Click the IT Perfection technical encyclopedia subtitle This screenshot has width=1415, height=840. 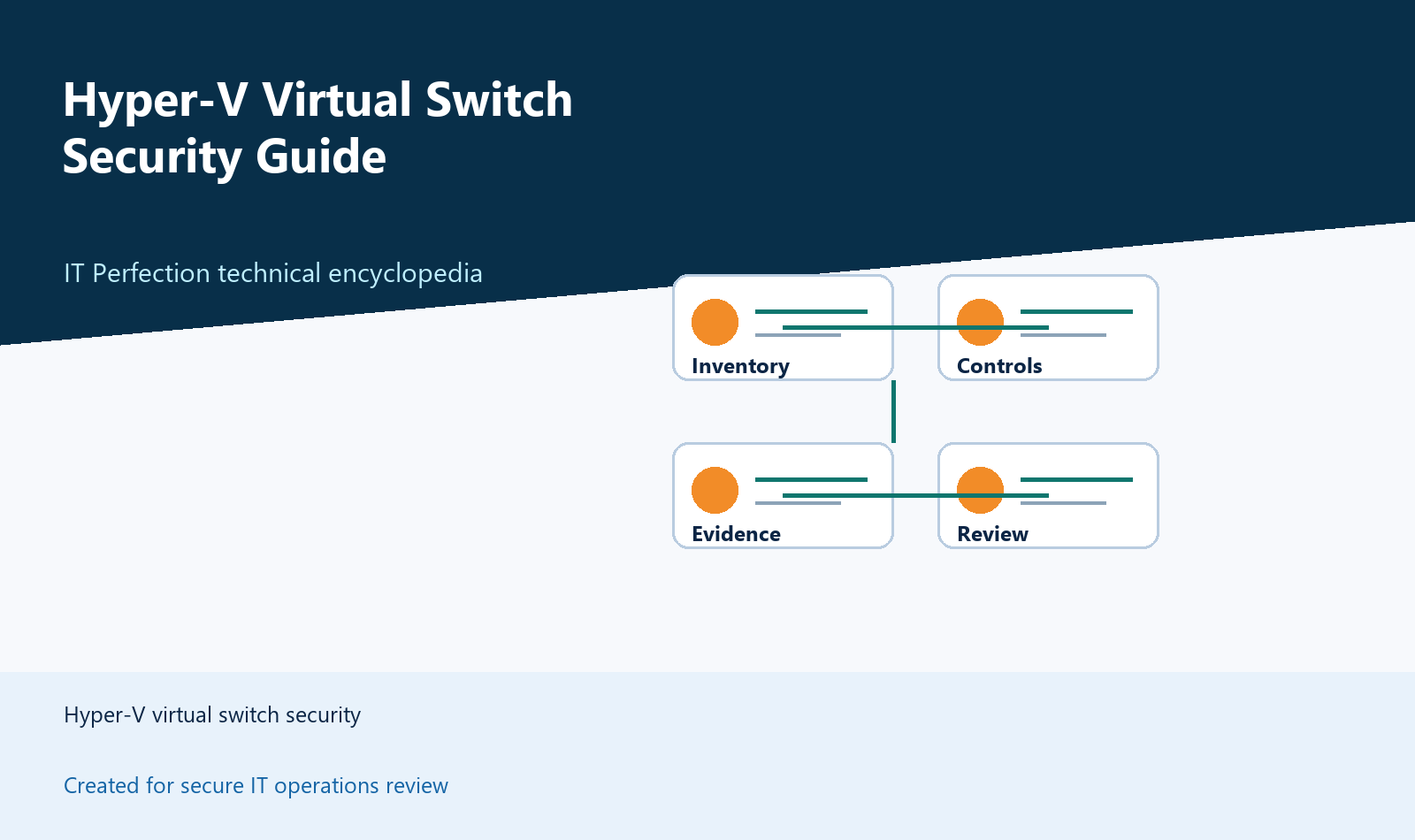click(273, 273)
